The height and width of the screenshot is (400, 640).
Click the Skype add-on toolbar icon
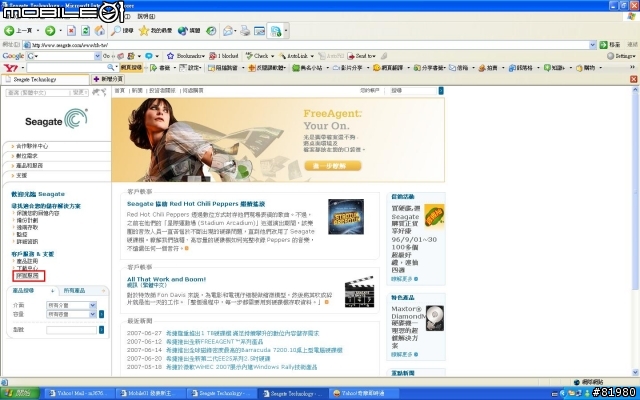tap(276, 31)
